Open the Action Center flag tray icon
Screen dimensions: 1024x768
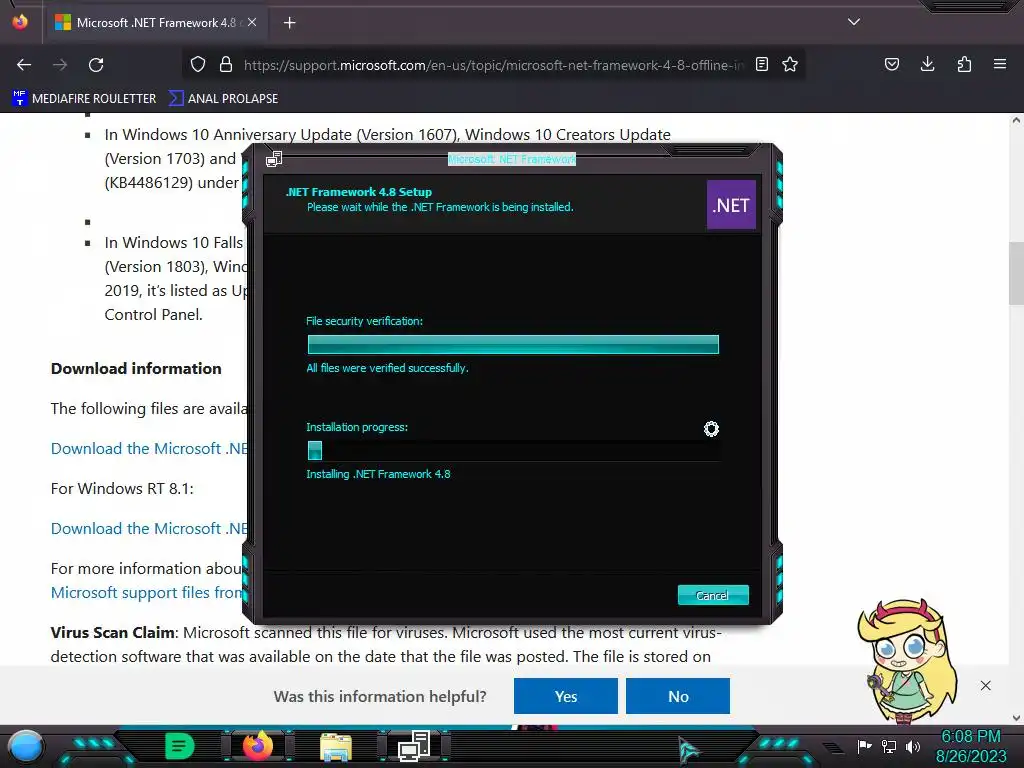865,746
